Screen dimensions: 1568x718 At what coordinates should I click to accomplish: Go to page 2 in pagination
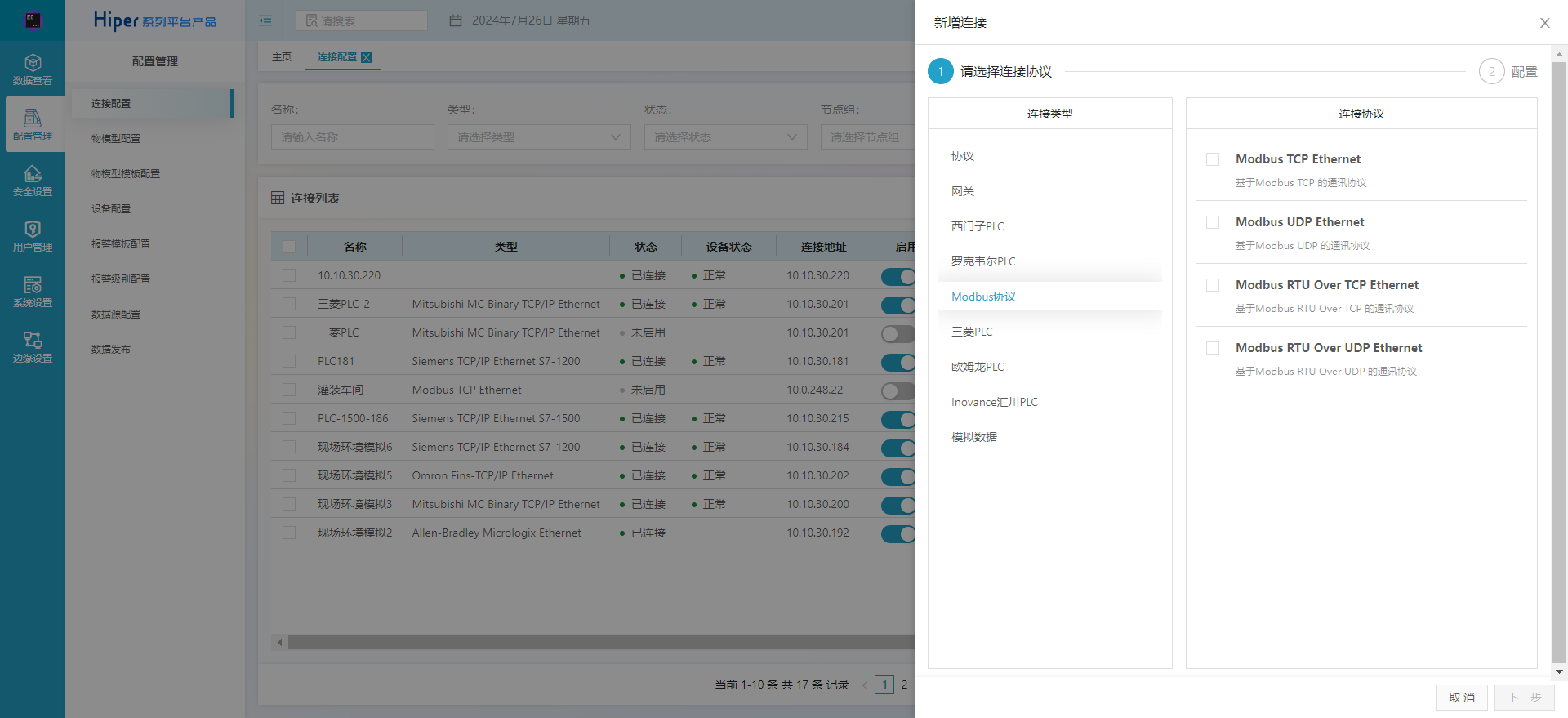coord(905,685)
